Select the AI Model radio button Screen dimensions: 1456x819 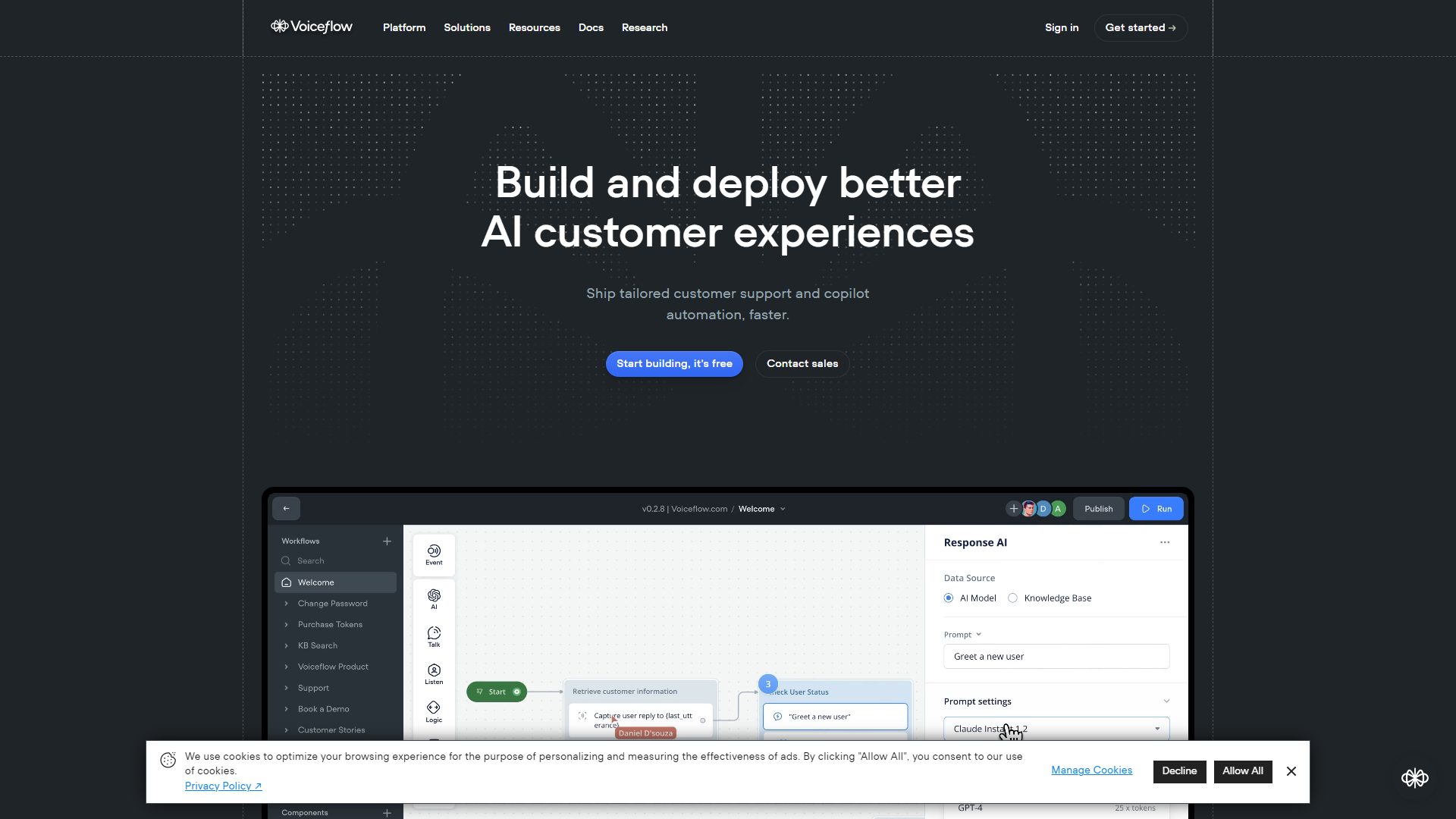click(949, 598)
